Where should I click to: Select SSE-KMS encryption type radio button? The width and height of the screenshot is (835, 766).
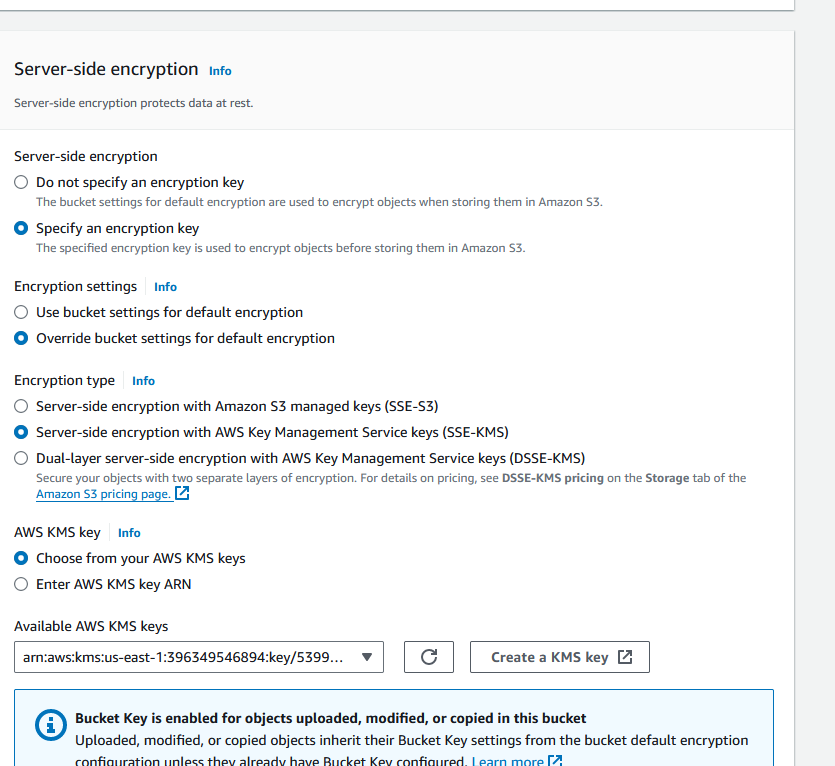tap(21, 433)
